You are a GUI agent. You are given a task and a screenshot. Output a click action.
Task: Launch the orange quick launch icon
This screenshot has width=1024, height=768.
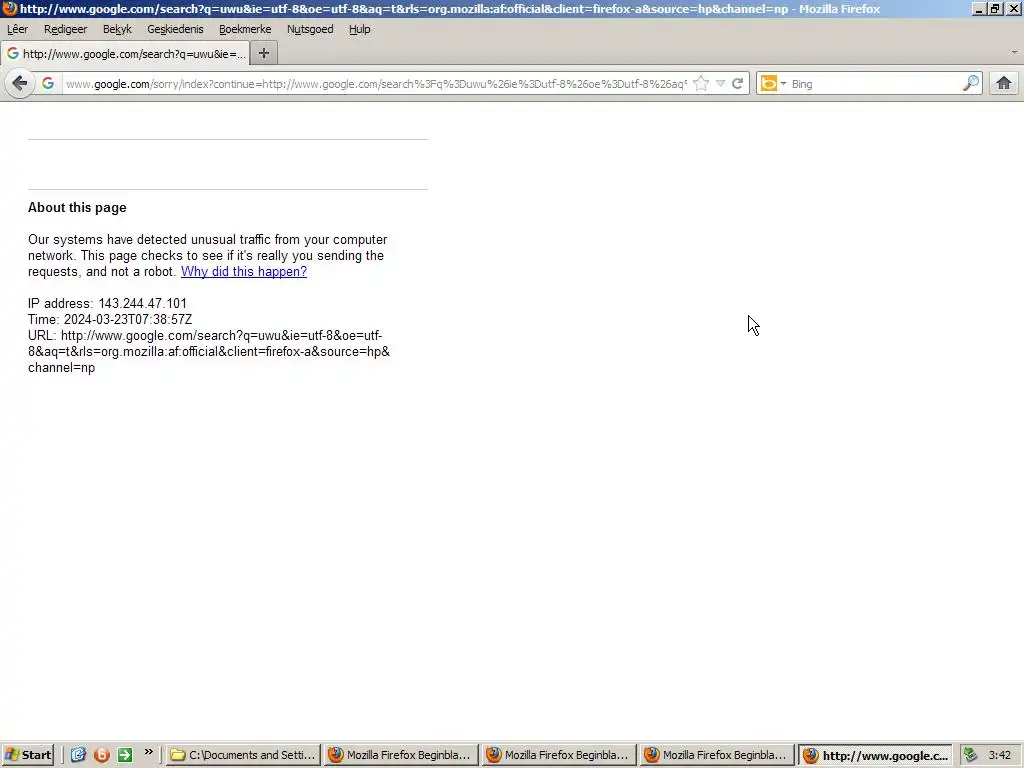click(x=102, y=755)
